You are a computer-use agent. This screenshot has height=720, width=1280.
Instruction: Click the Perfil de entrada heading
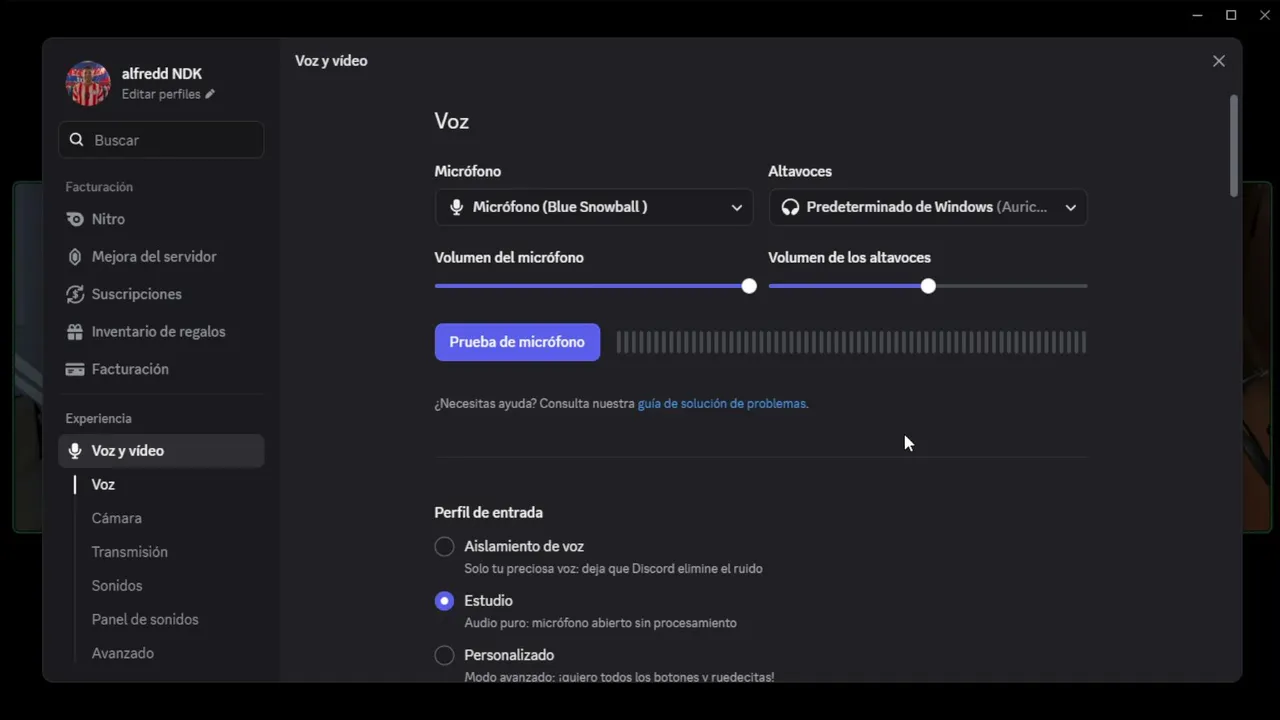[488, 513]
